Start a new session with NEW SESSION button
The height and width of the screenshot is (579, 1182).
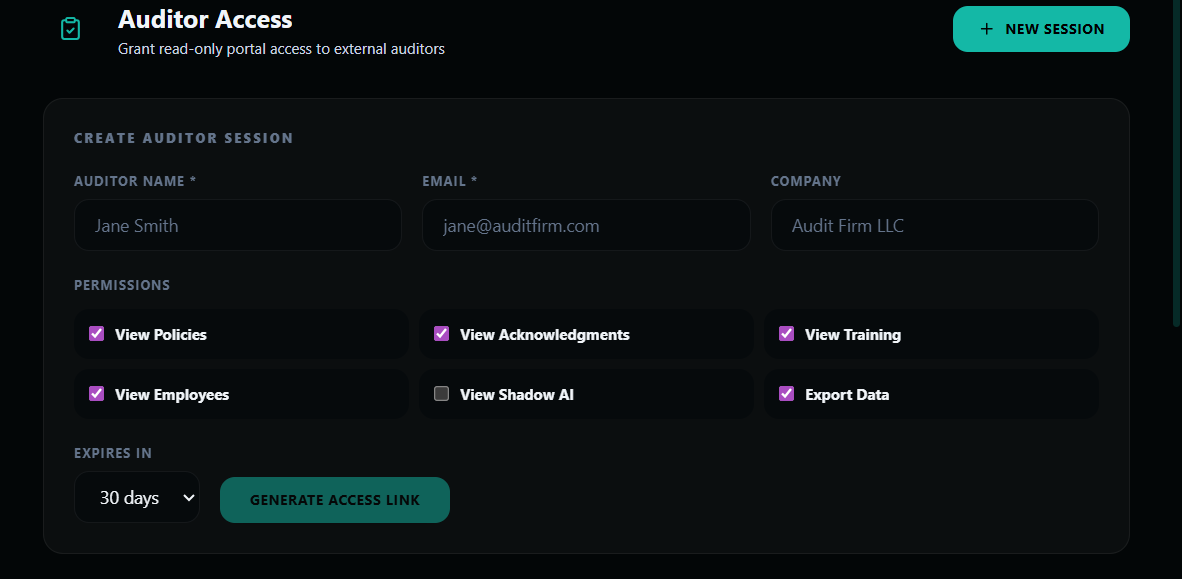click(x=1041, y=29)
